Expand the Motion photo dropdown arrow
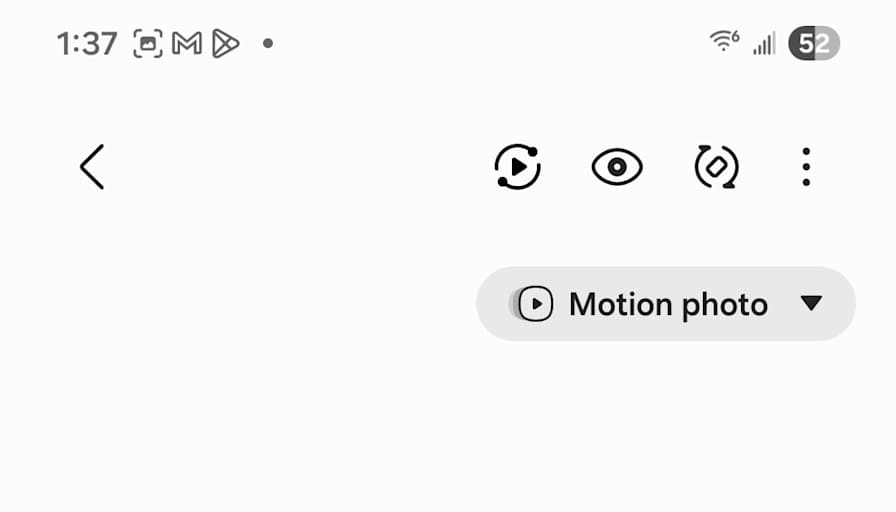This screenshot has height=512, width=896. click(x=811, y=303)
